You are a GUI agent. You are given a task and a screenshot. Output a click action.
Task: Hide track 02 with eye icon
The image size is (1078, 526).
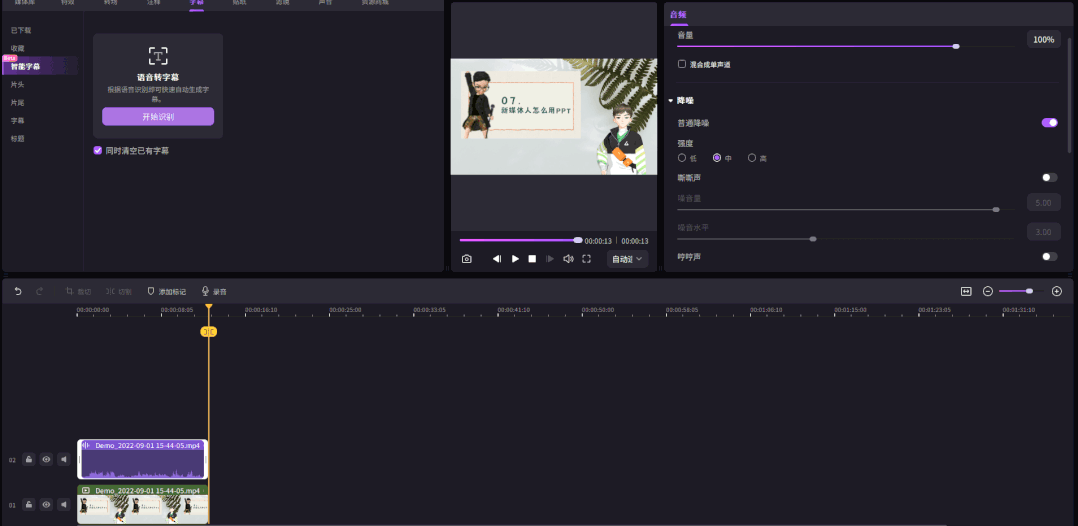46,459
